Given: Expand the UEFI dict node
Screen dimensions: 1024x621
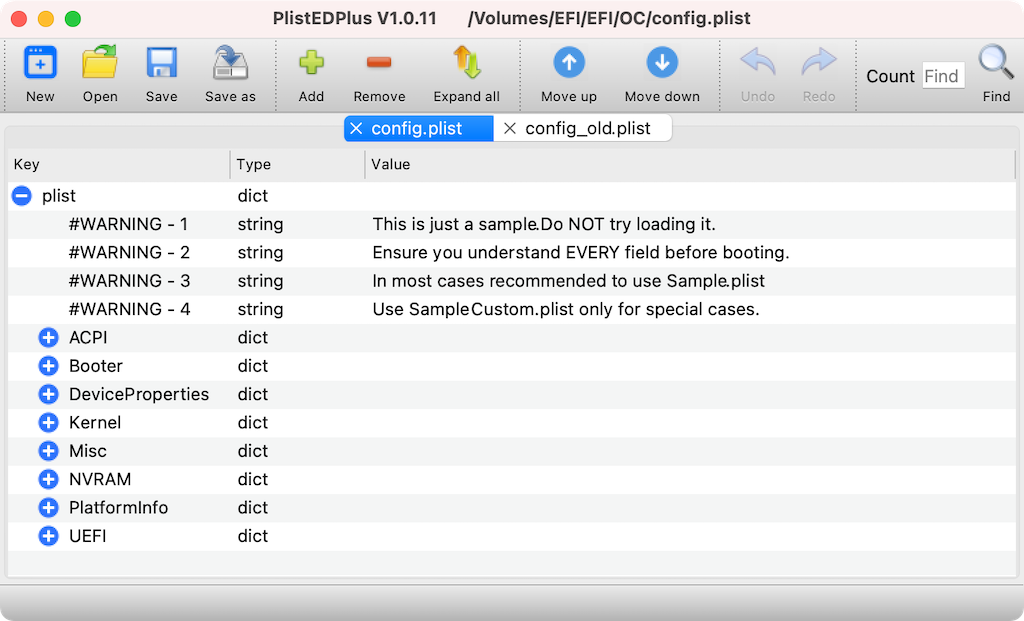Looking at the screenshot, I should click(x=48, y=536).
